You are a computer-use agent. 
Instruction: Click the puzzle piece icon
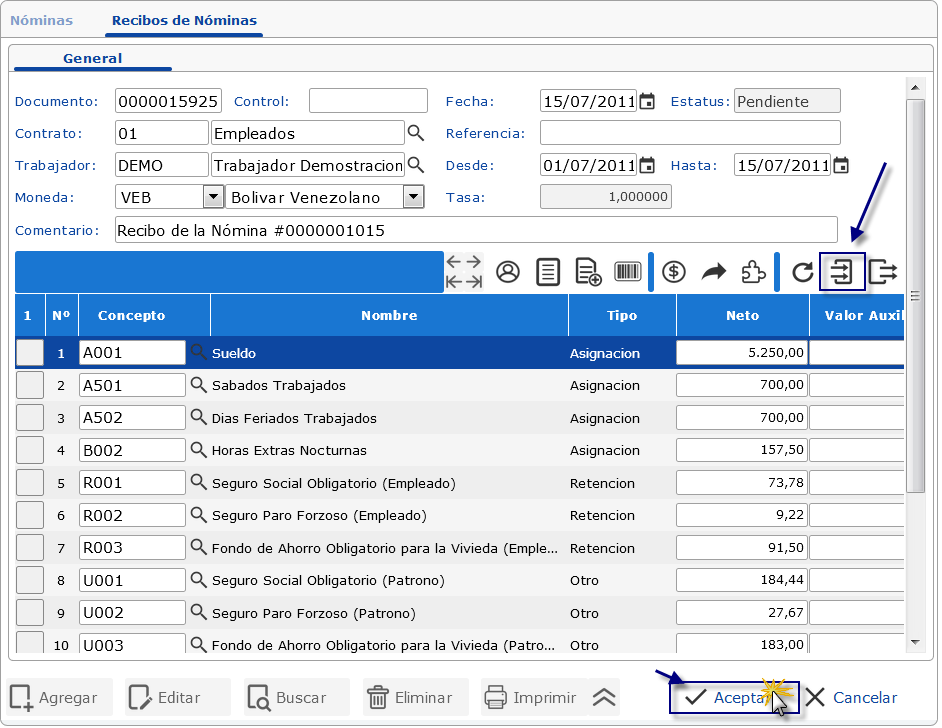753,272
